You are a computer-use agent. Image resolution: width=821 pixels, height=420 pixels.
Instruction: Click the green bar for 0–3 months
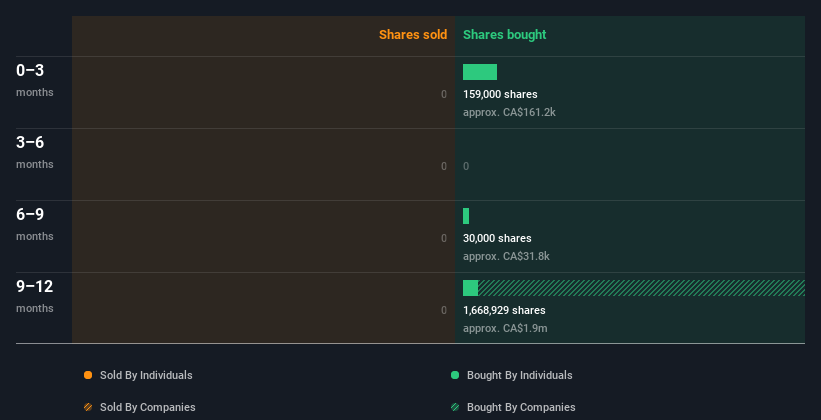click(x=480, y=72)
